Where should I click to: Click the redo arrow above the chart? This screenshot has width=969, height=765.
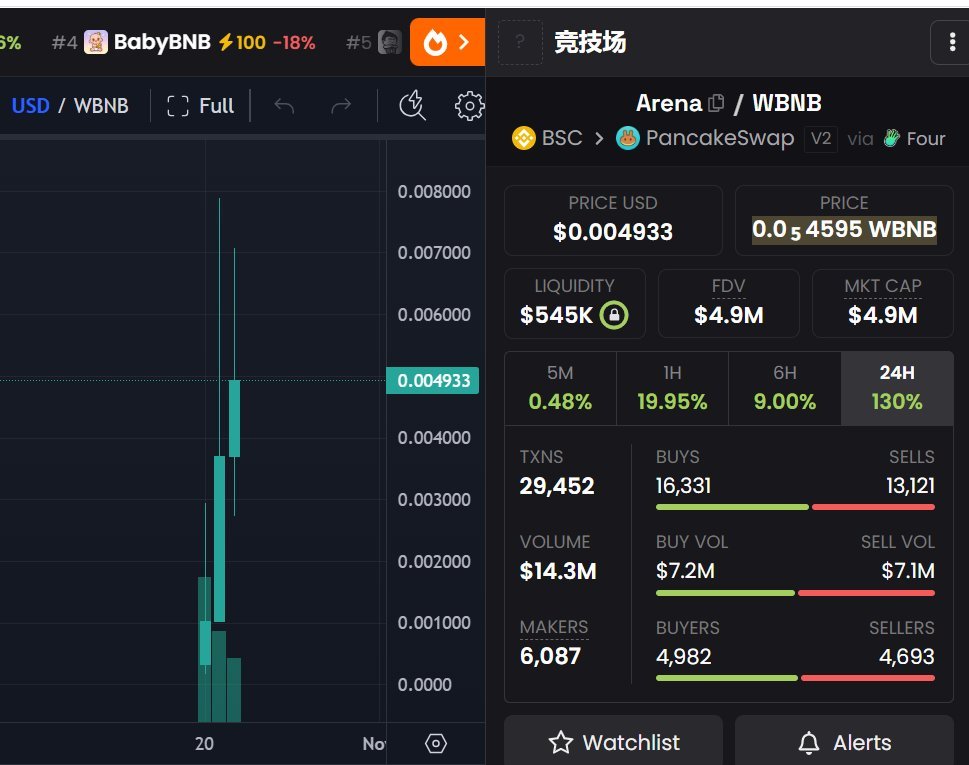pyautogui.click(x=340, y=105)
